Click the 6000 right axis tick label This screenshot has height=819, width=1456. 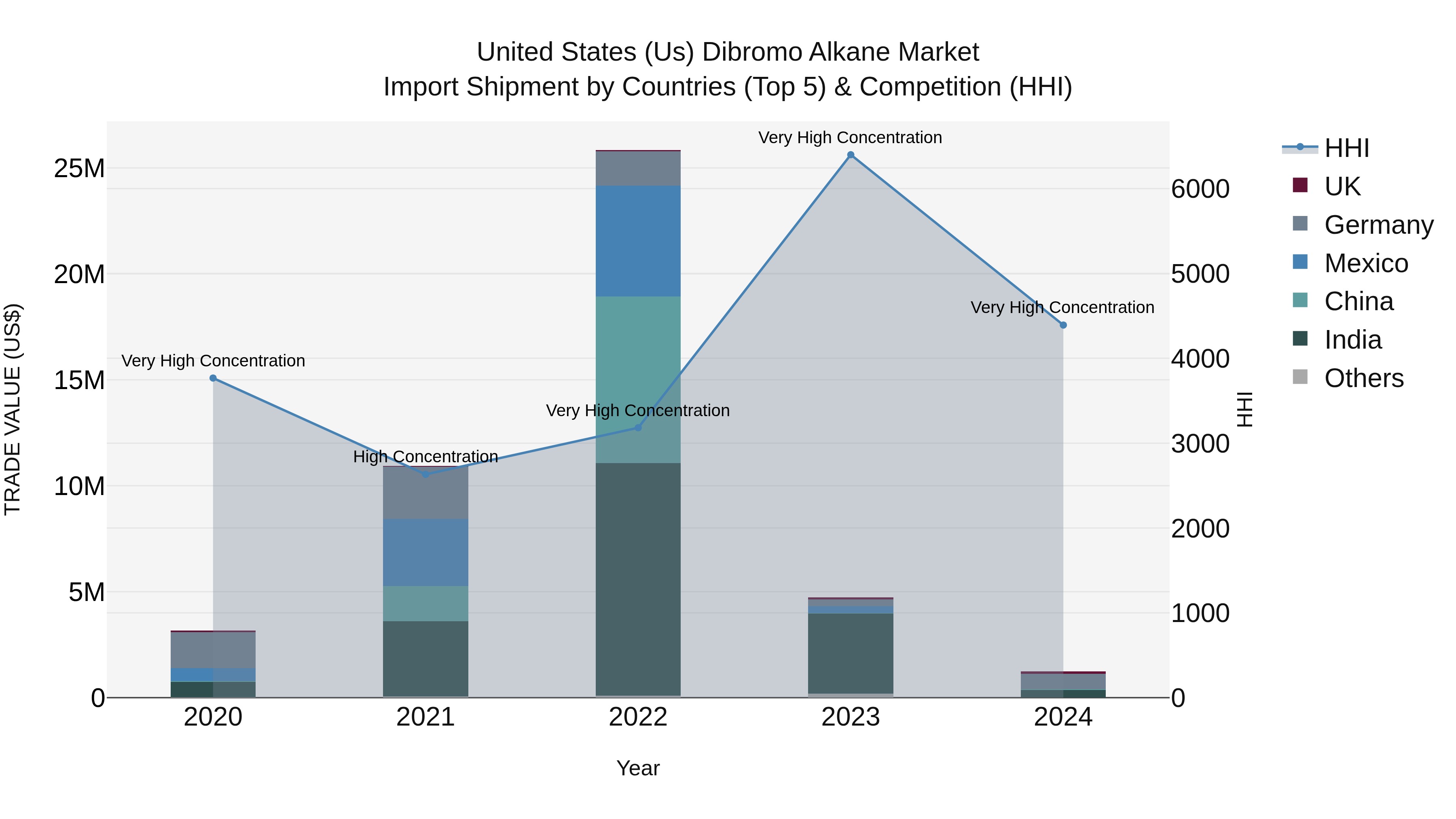pyautogui.click(x=1200, y=189)
